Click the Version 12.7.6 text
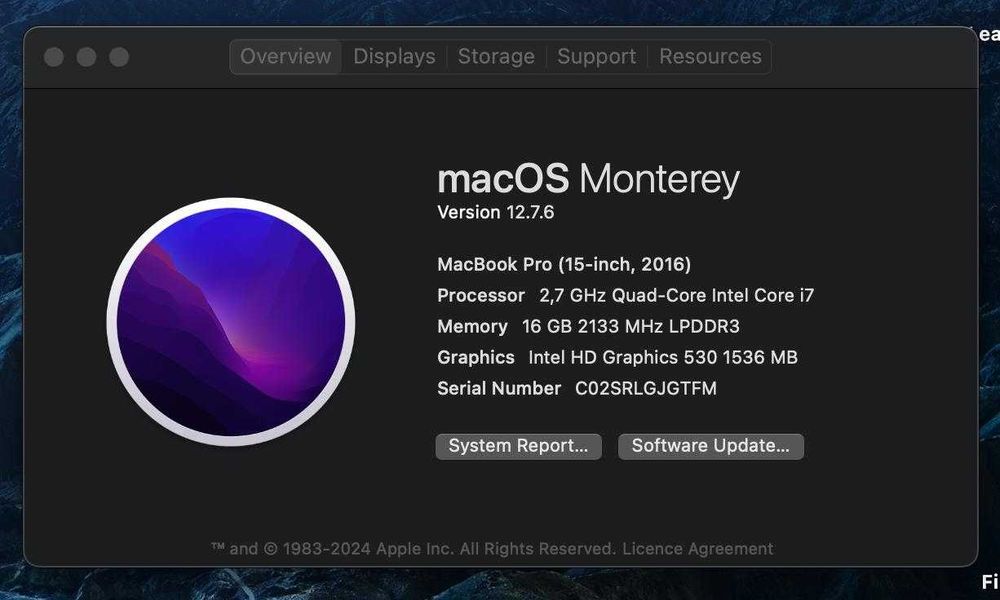This screenshot has height=600, width=1000. tap(496, 212)
